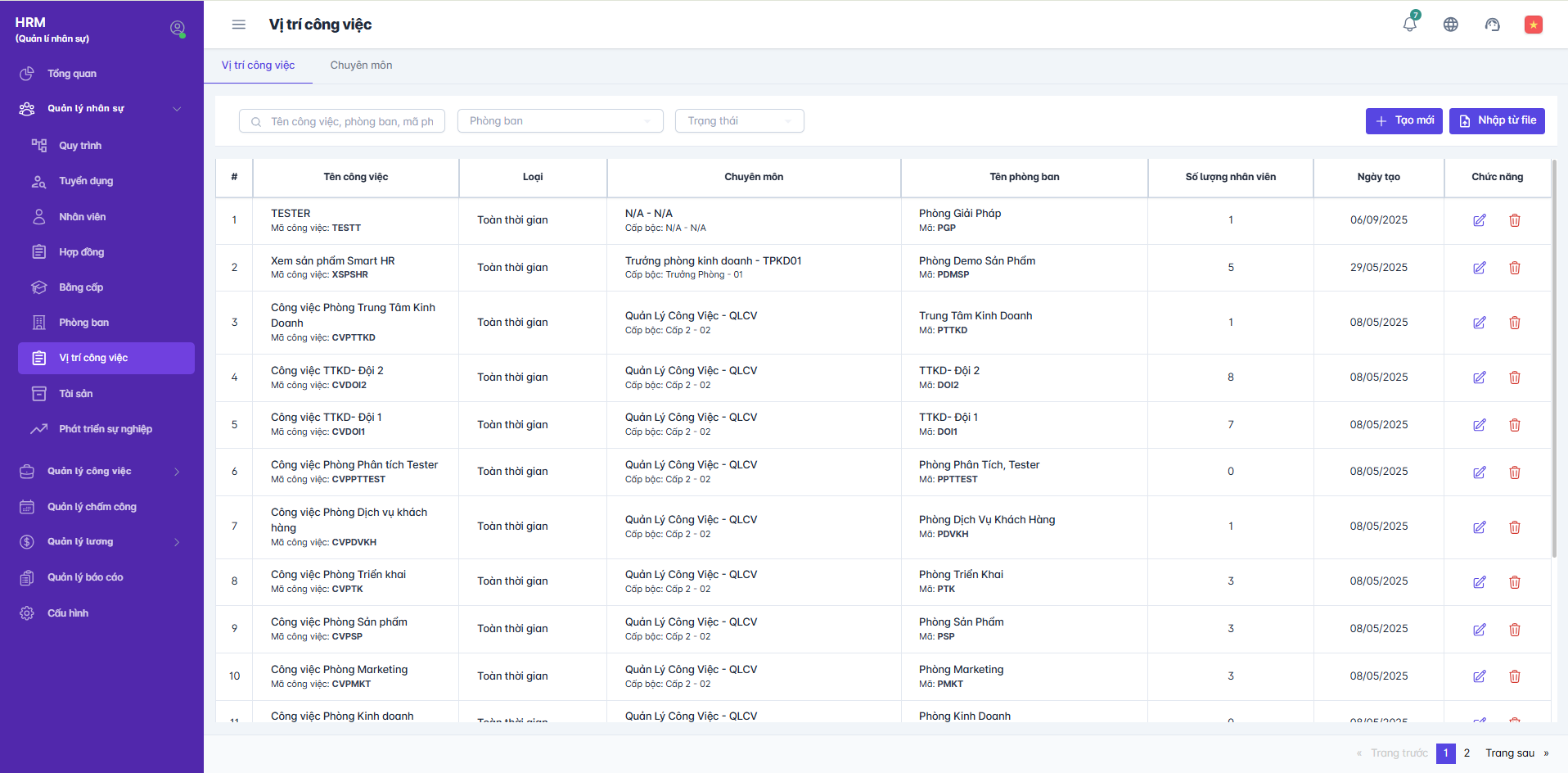Switch to the Chuyên môn tab
The image size is (1568, 773).
(361, 66)
